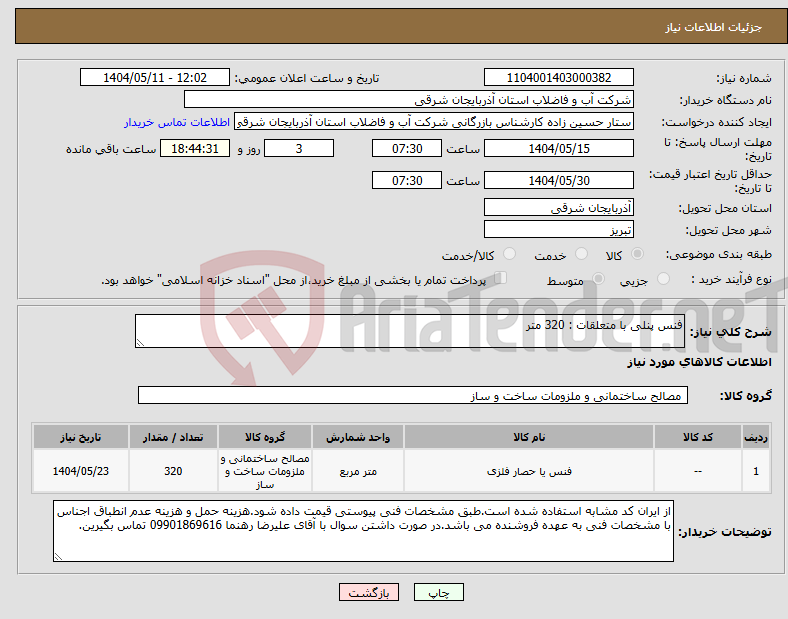Click the remaining time field 18:44:31
This screenshot has width=788, height=619.
coord(195,148)
